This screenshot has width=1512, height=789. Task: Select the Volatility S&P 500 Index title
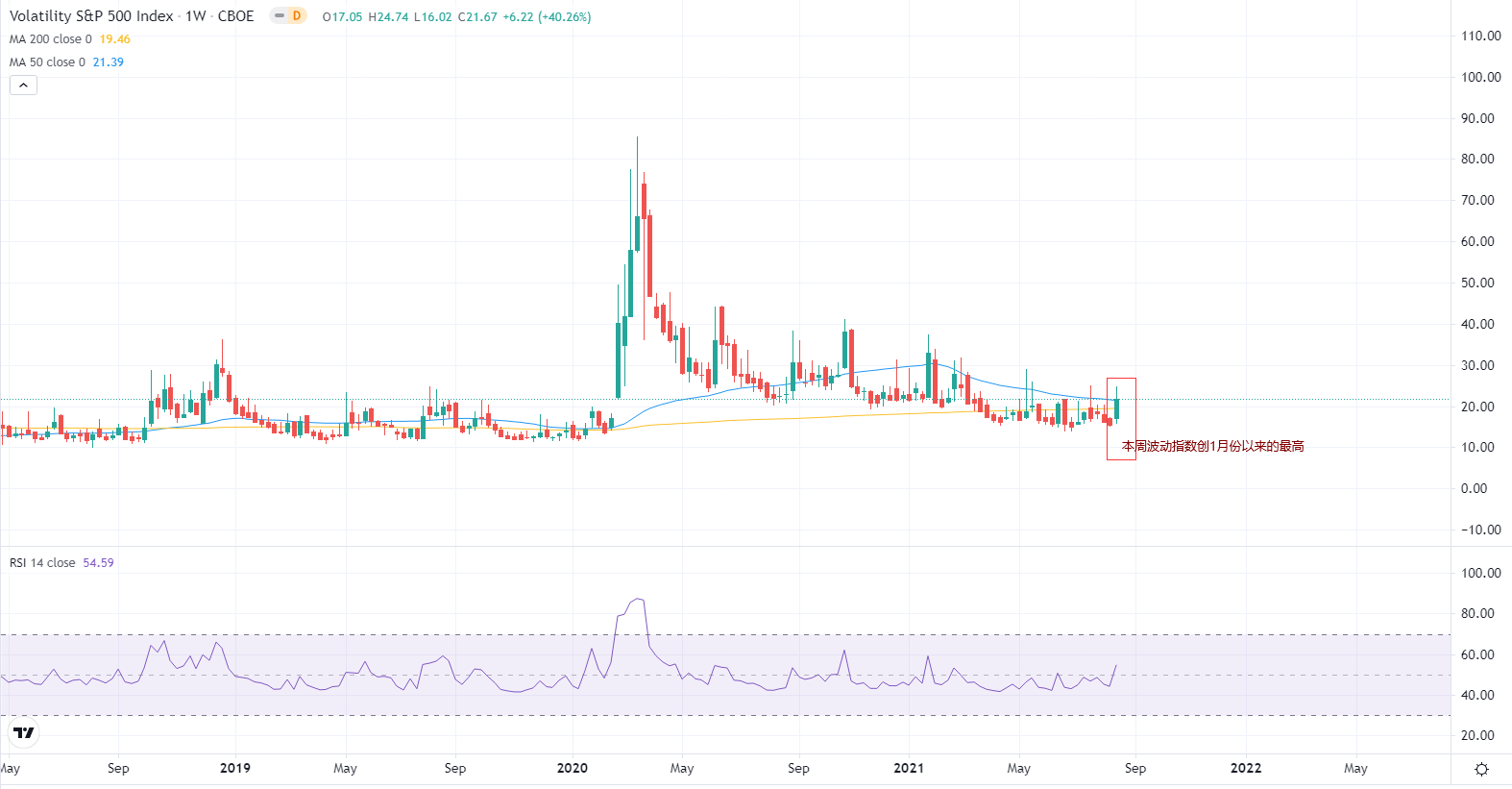pyautogui.click(x=91, y=16)
